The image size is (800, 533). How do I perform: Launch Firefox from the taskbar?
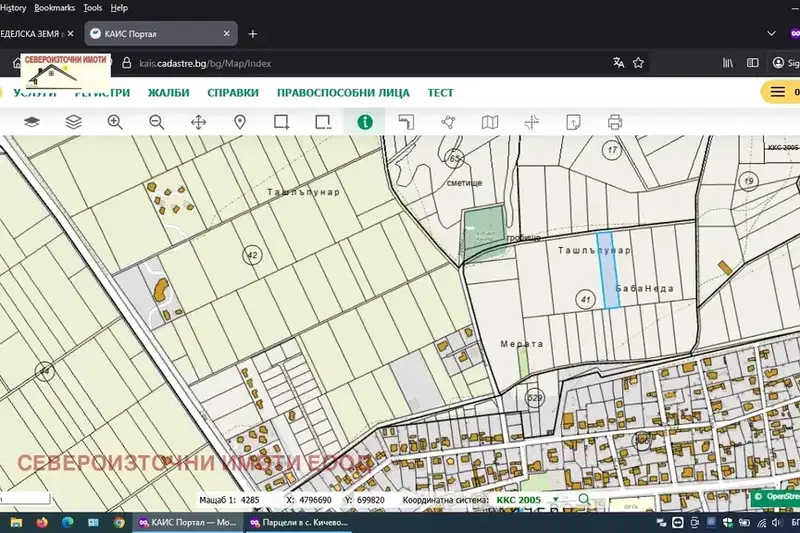(42, 522)
